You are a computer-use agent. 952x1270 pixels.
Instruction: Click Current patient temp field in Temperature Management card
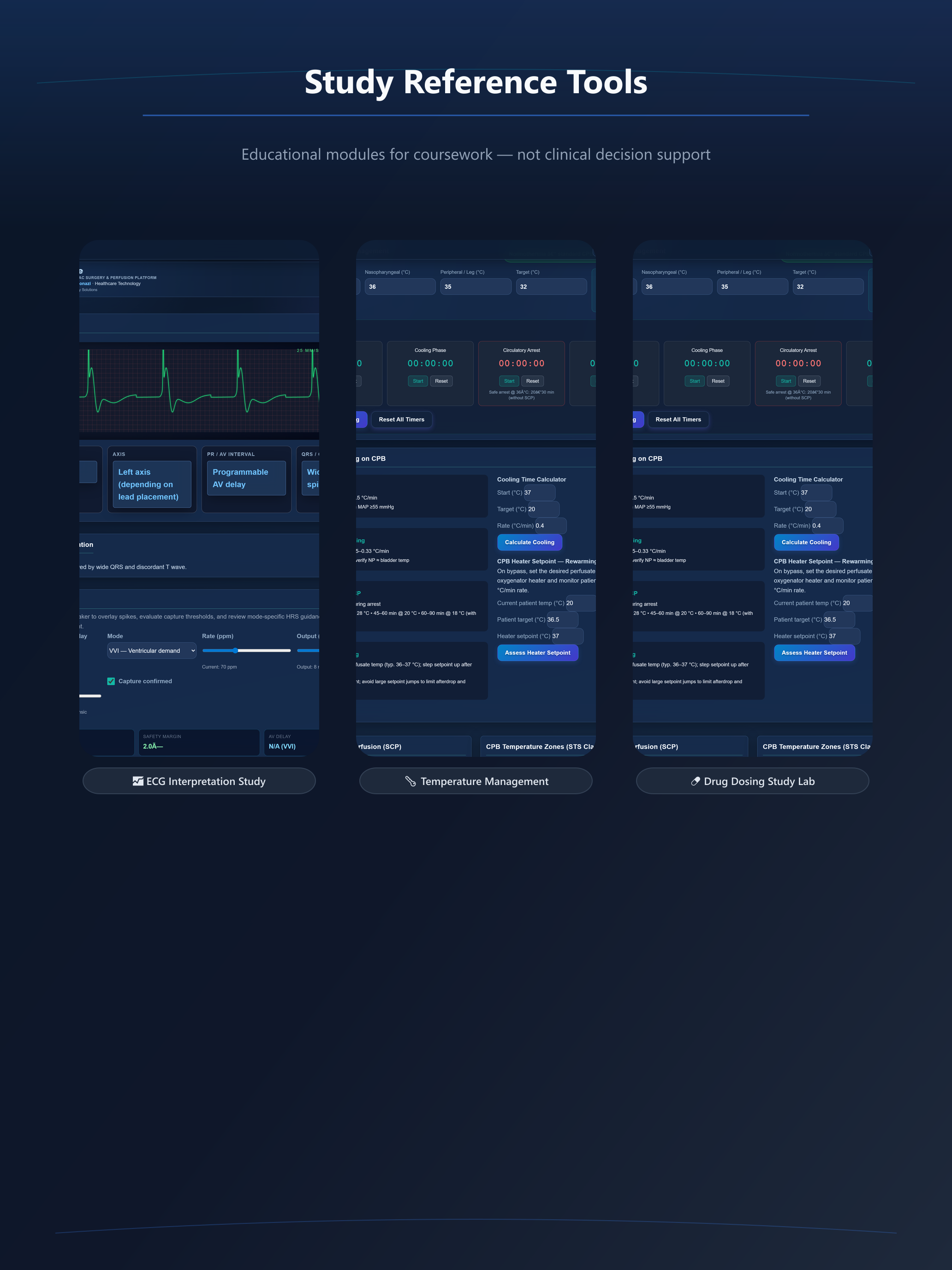pos(580,603)
